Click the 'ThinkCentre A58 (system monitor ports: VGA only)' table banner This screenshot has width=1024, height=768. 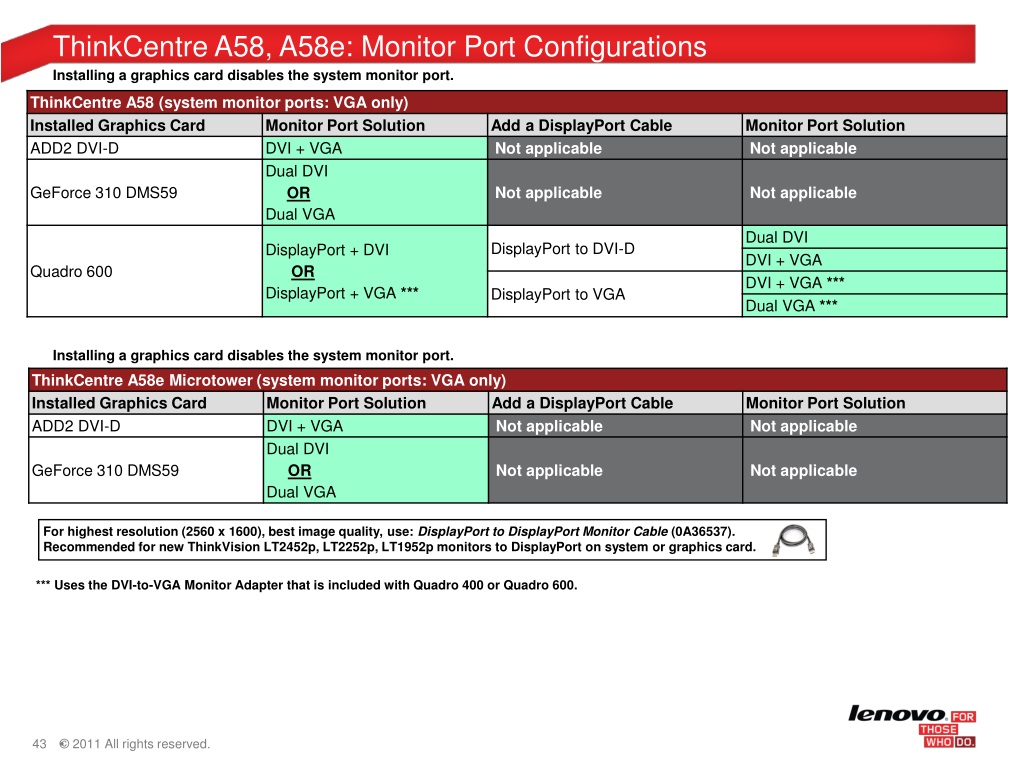[517, 103]
